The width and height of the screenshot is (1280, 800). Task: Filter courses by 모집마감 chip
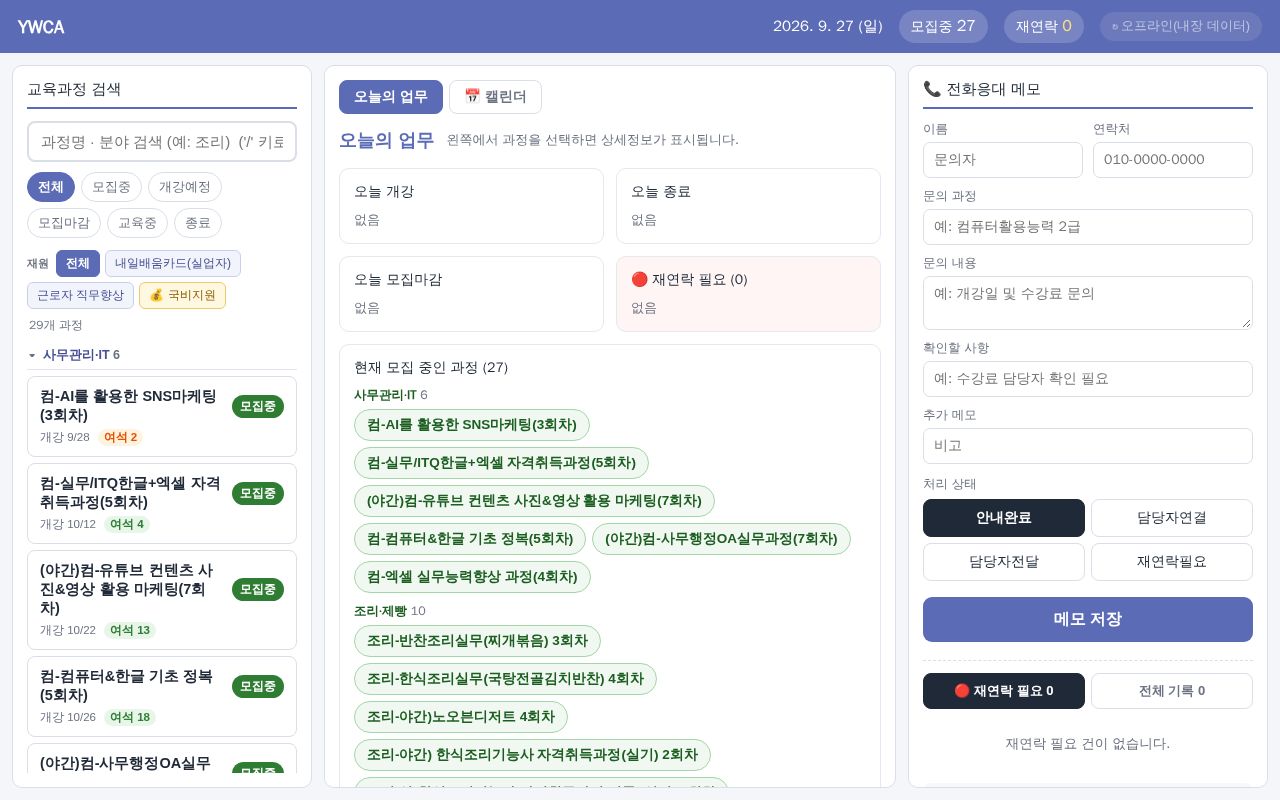(64, 223)
